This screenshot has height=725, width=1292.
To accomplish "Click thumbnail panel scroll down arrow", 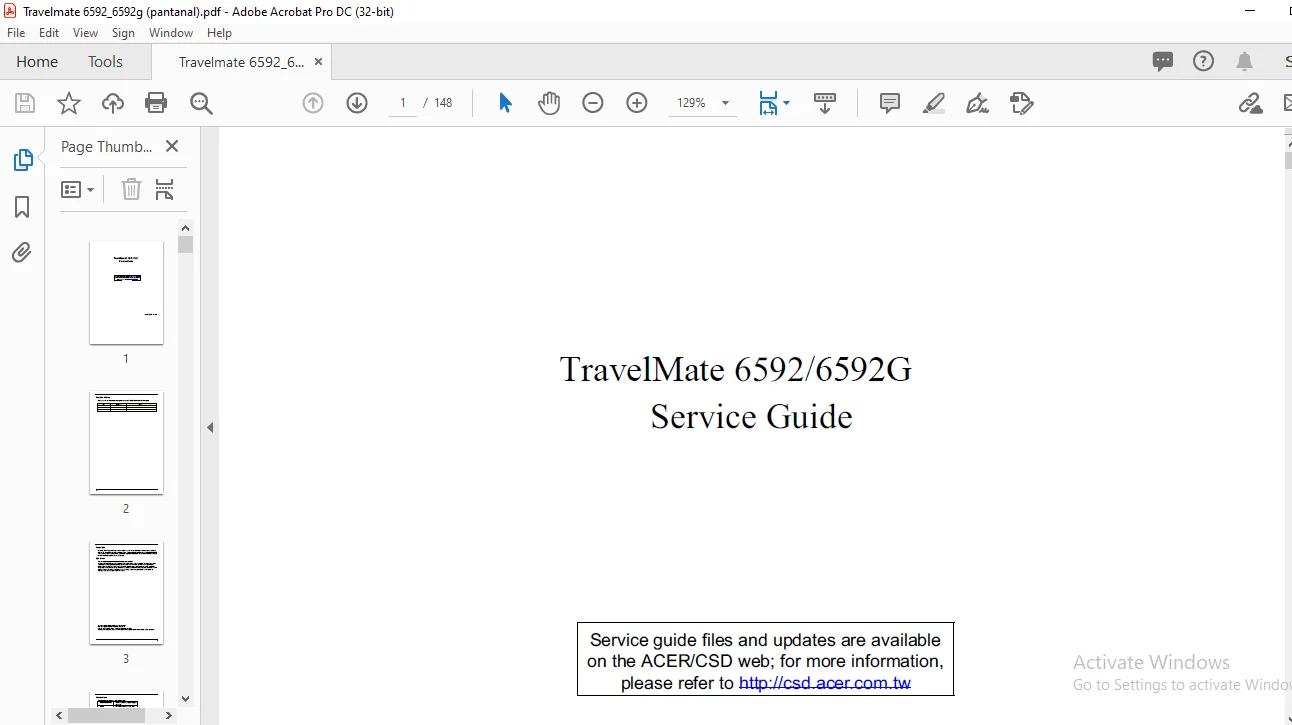I will [185, 699].
